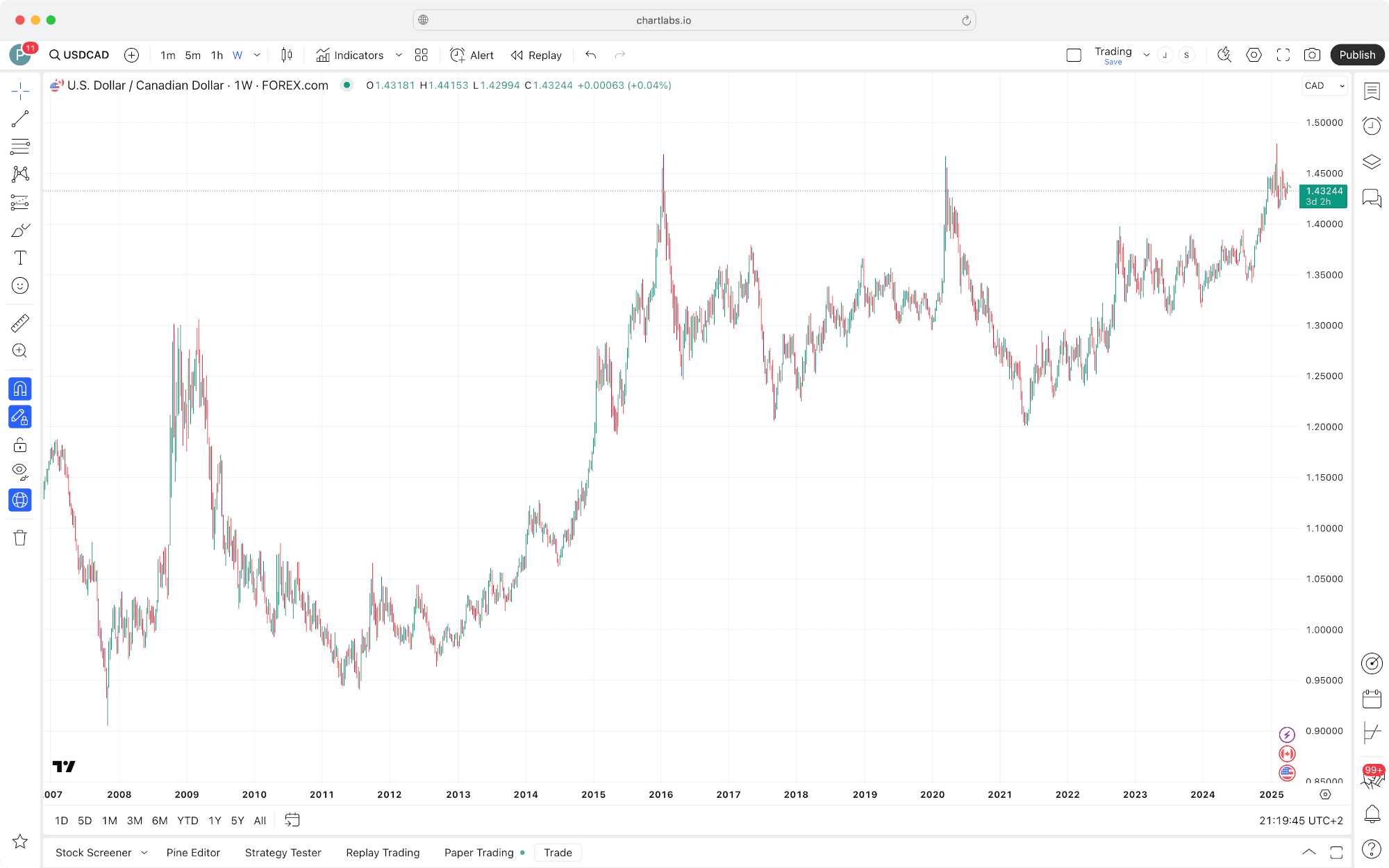Viewport: 1389px width, 868px height.
Task: Expand the timeframe interval dropdown arrow
Action: (x=257, y=55)
